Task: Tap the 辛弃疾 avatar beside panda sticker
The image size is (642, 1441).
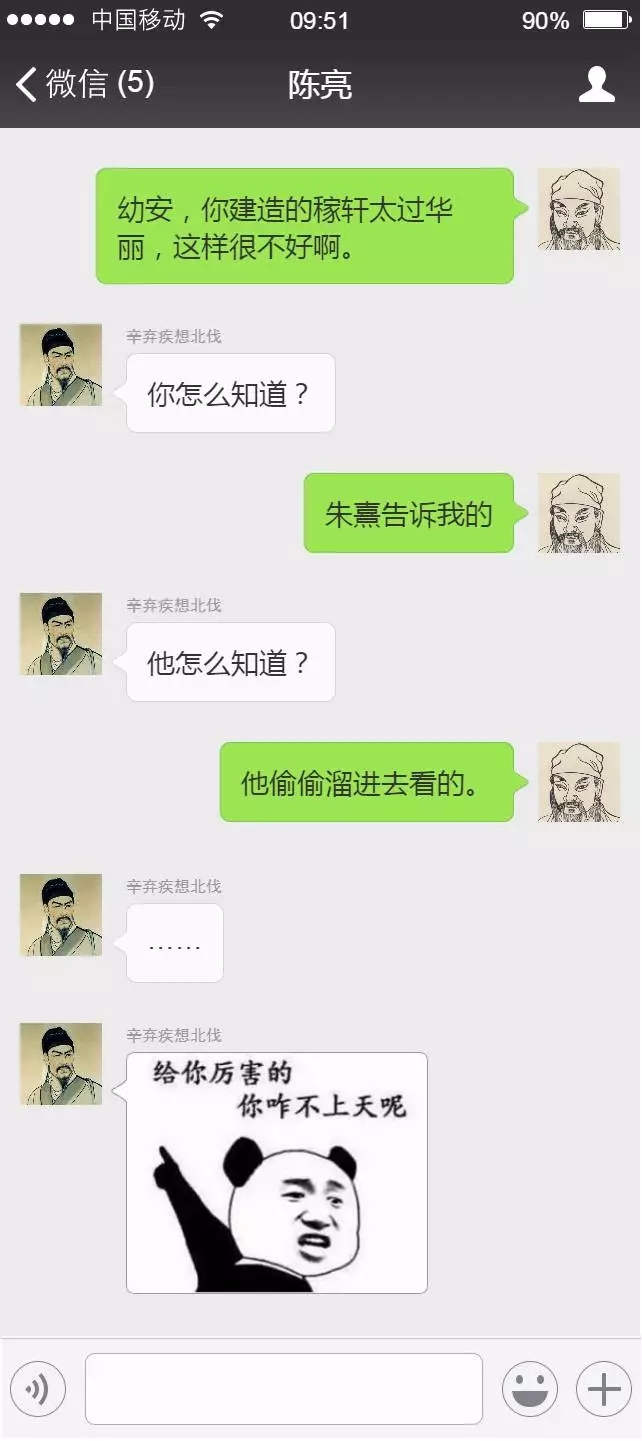Action: coord(61,1064)
